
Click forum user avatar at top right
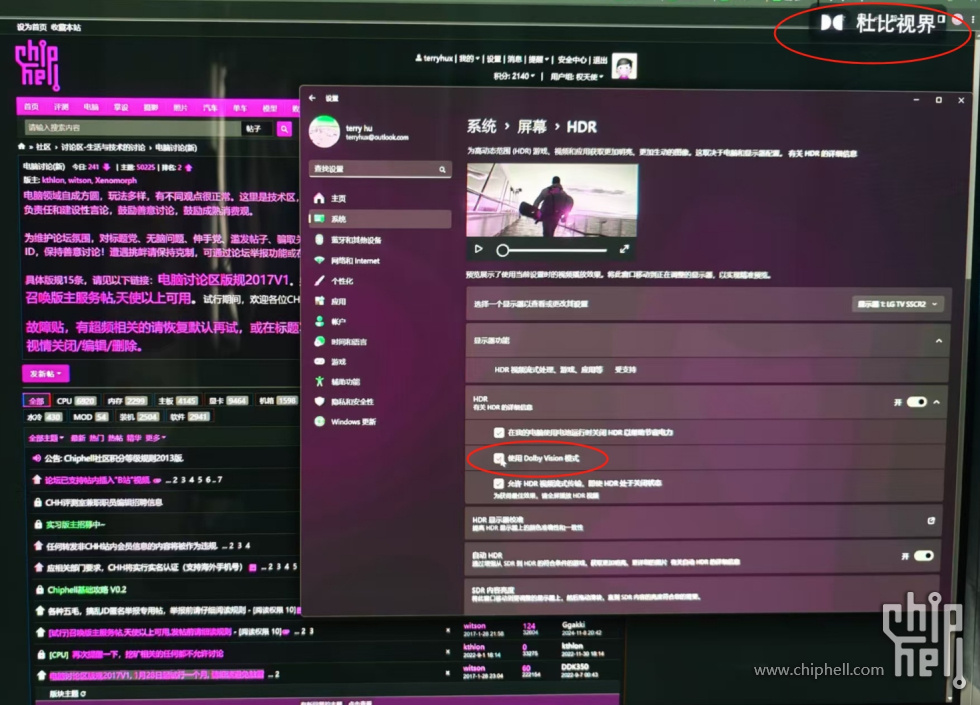click(624, 66)
